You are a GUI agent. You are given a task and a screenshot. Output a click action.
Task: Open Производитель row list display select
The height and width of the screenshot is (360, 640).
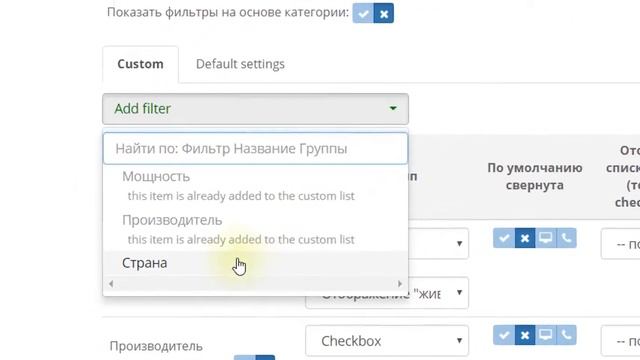tap(620, 341)
